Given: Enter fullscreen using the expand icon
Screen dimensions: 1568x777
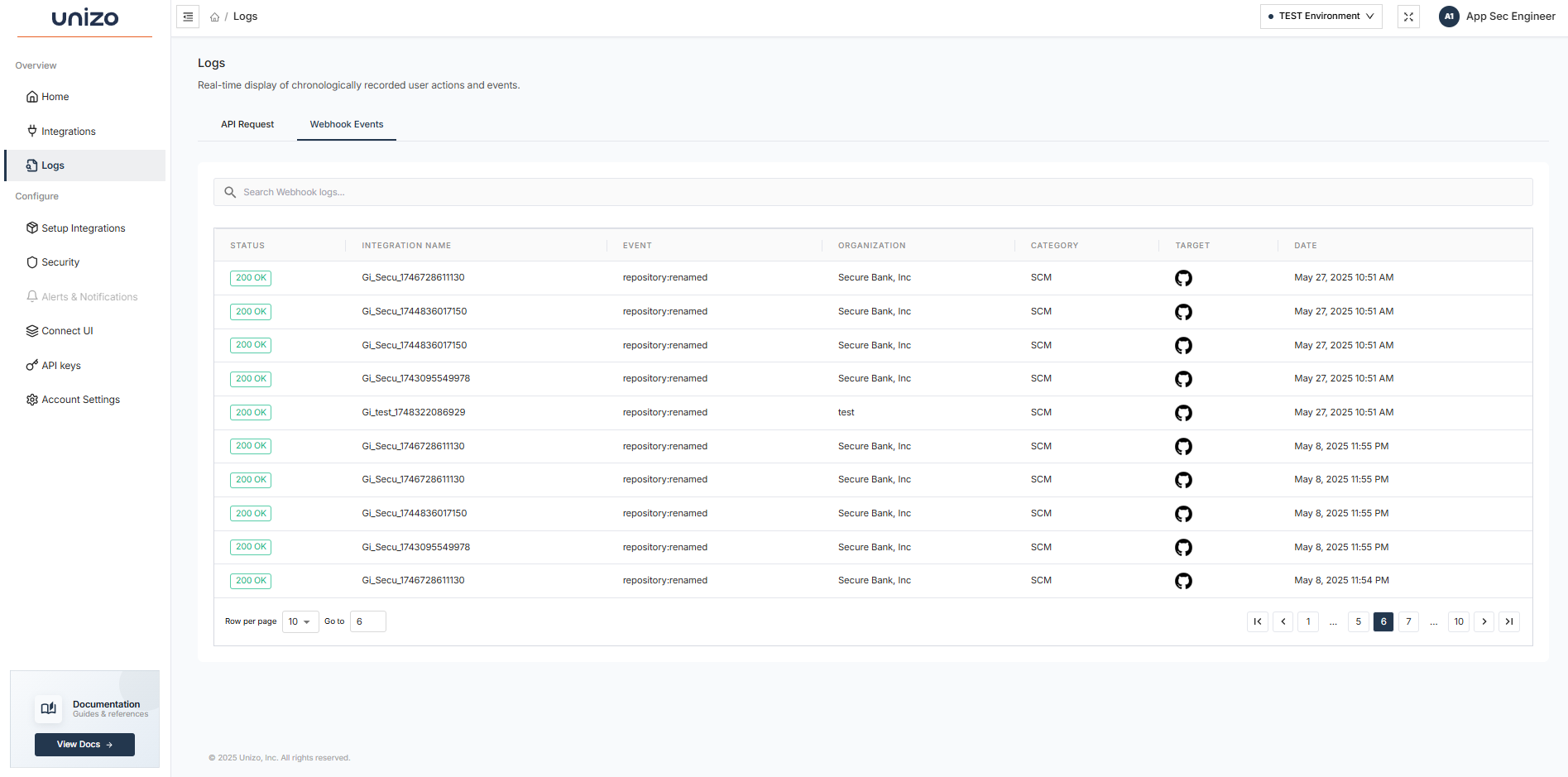Looking at the screenshot, I should (1408, 16).
